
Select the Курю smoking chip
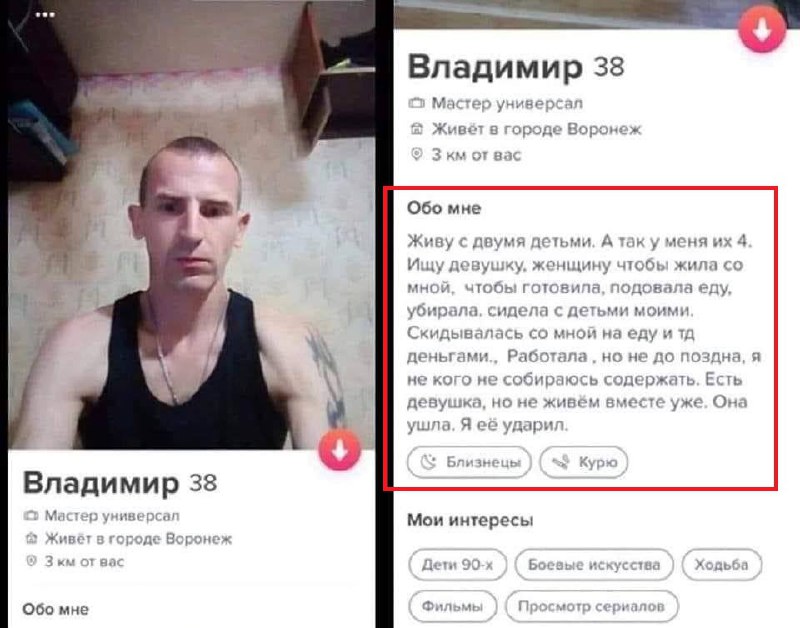pyautogui.click(x=583, y=462)
